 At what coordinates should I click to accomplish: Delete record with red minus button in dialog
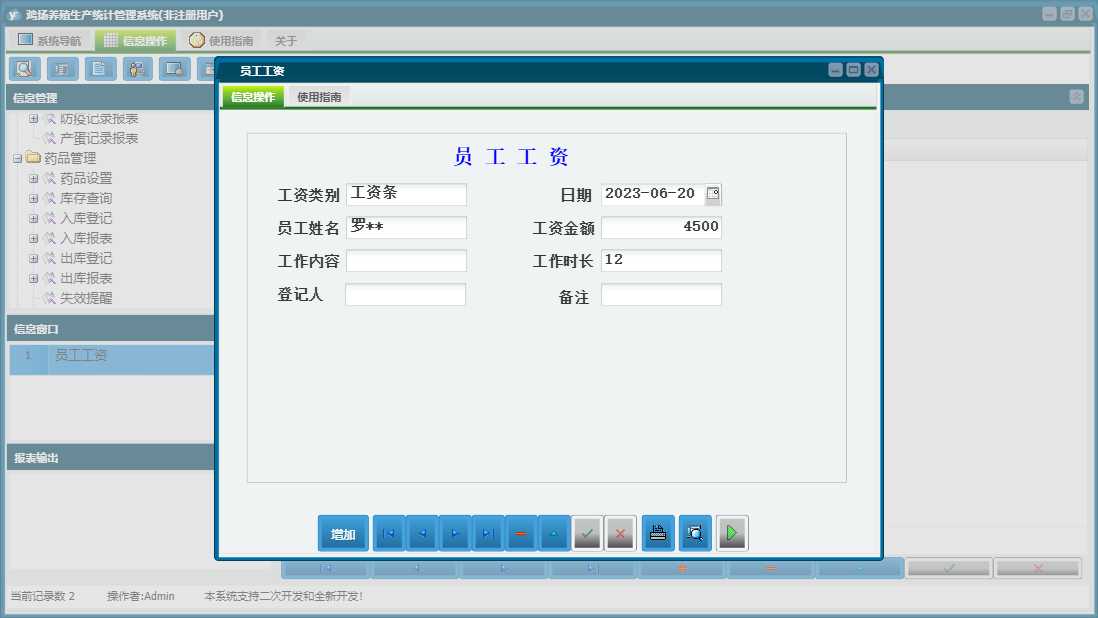point(521,533)
